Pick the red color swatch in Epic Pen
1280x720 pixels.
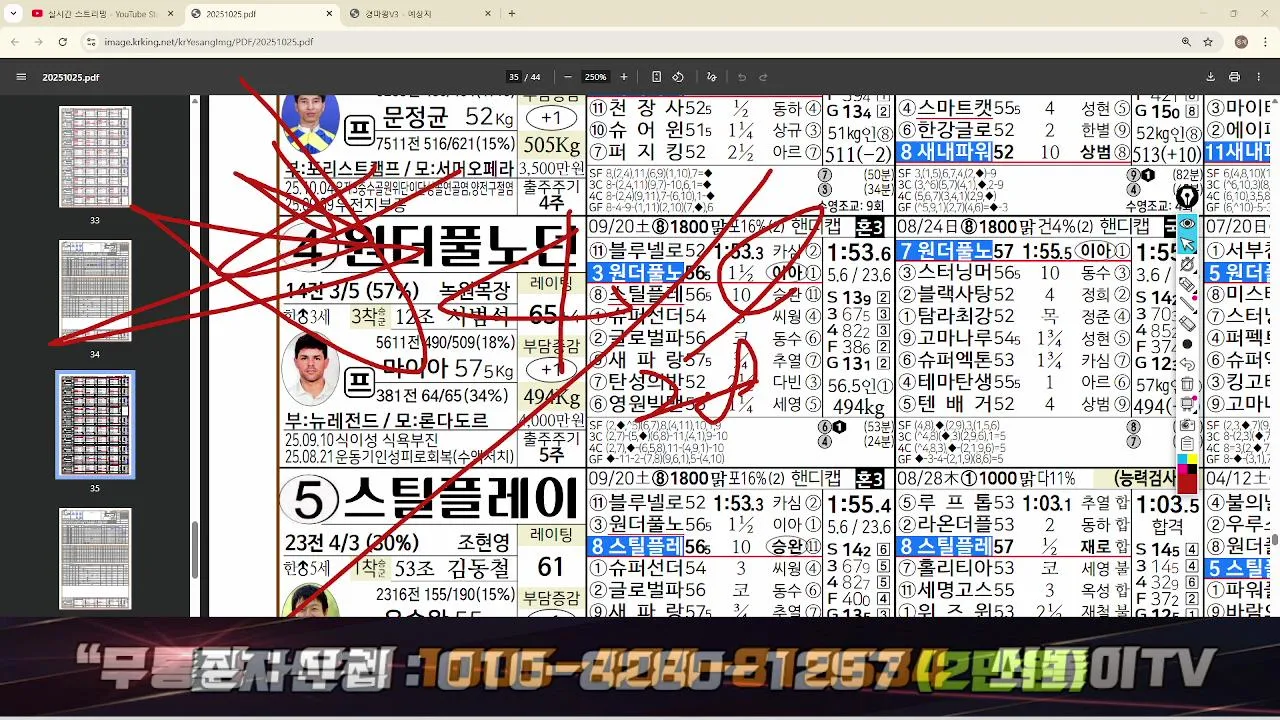(1187, 483)
